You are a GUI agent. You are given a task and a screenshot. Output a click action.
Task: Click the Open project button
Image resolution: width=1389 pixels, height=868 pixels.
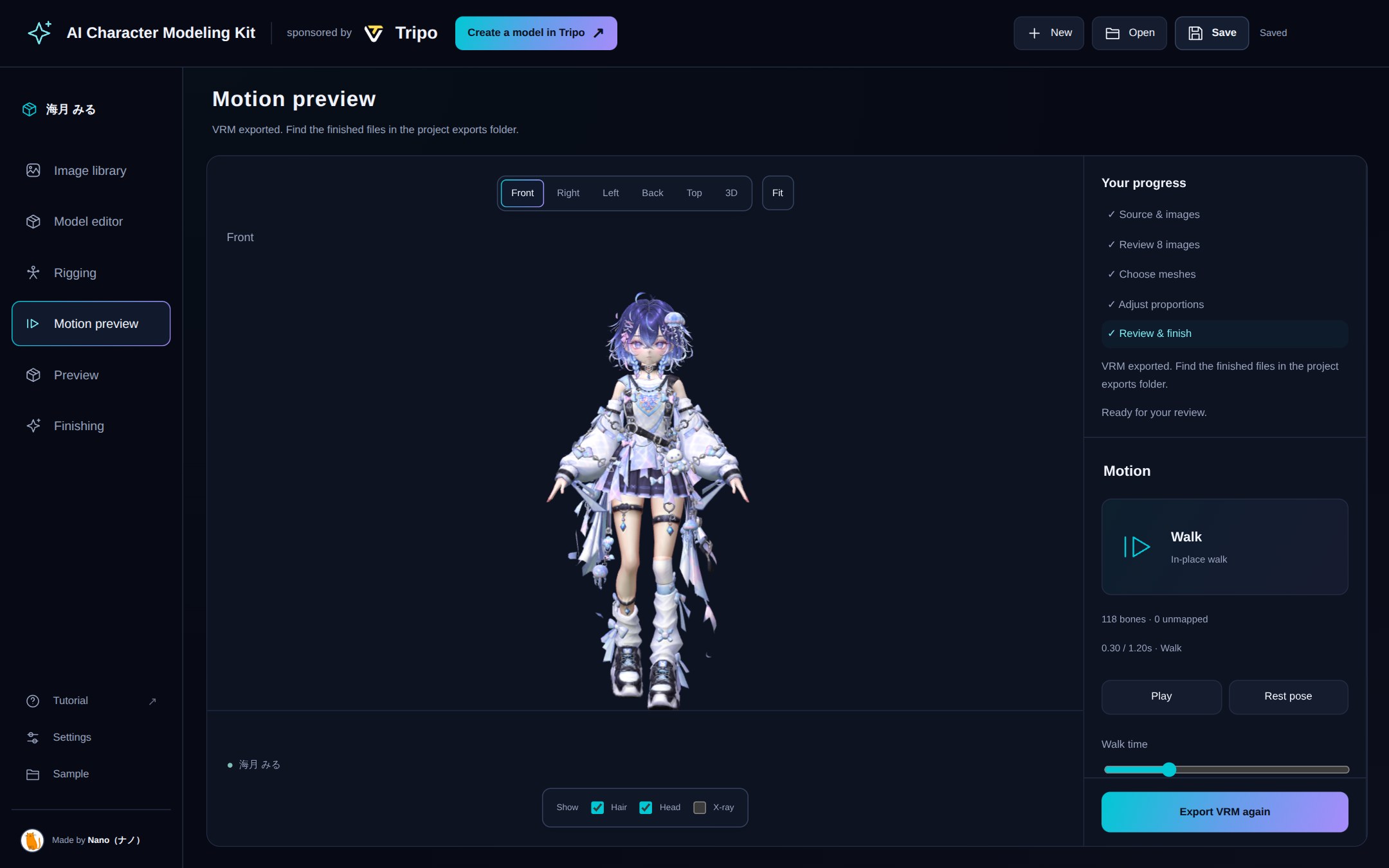(x=1129, y=33)
